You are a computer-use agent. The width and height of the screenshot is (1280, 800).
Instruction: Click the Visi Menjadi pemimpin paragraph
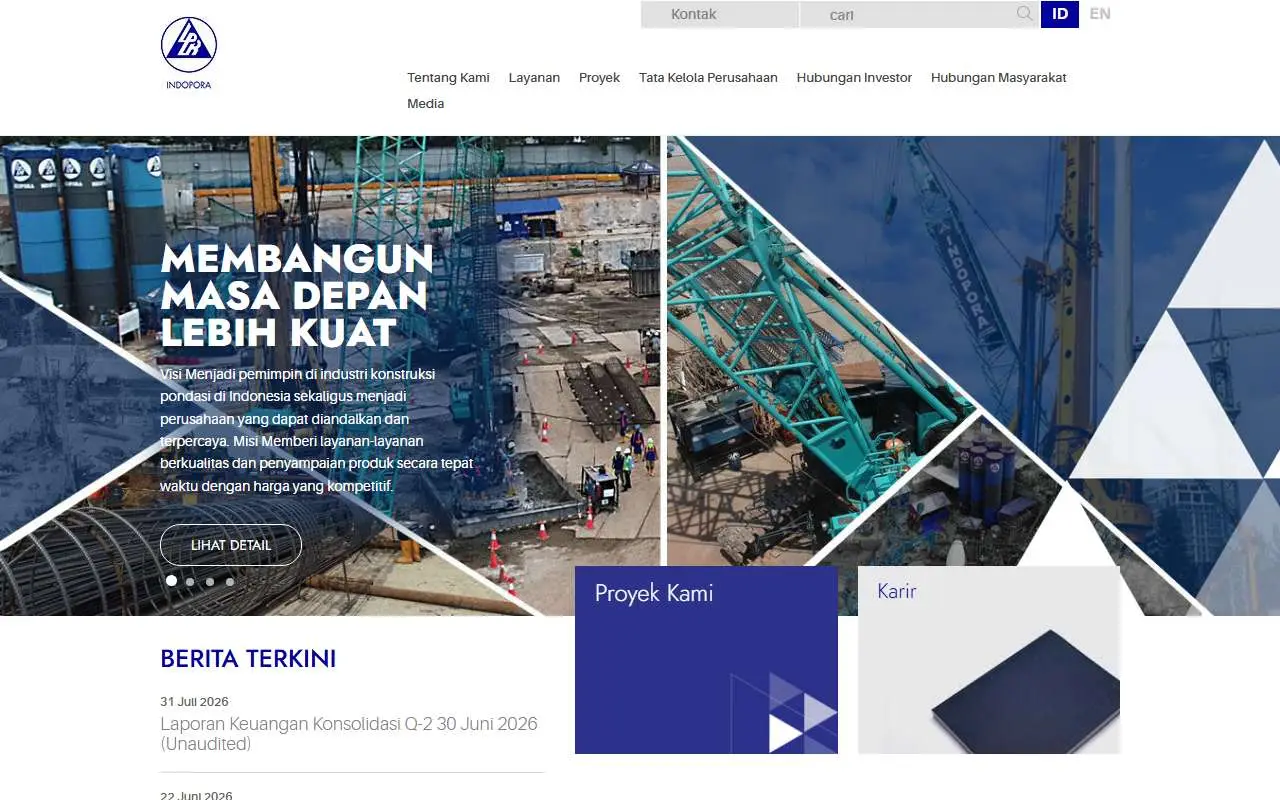pos(317,430)
